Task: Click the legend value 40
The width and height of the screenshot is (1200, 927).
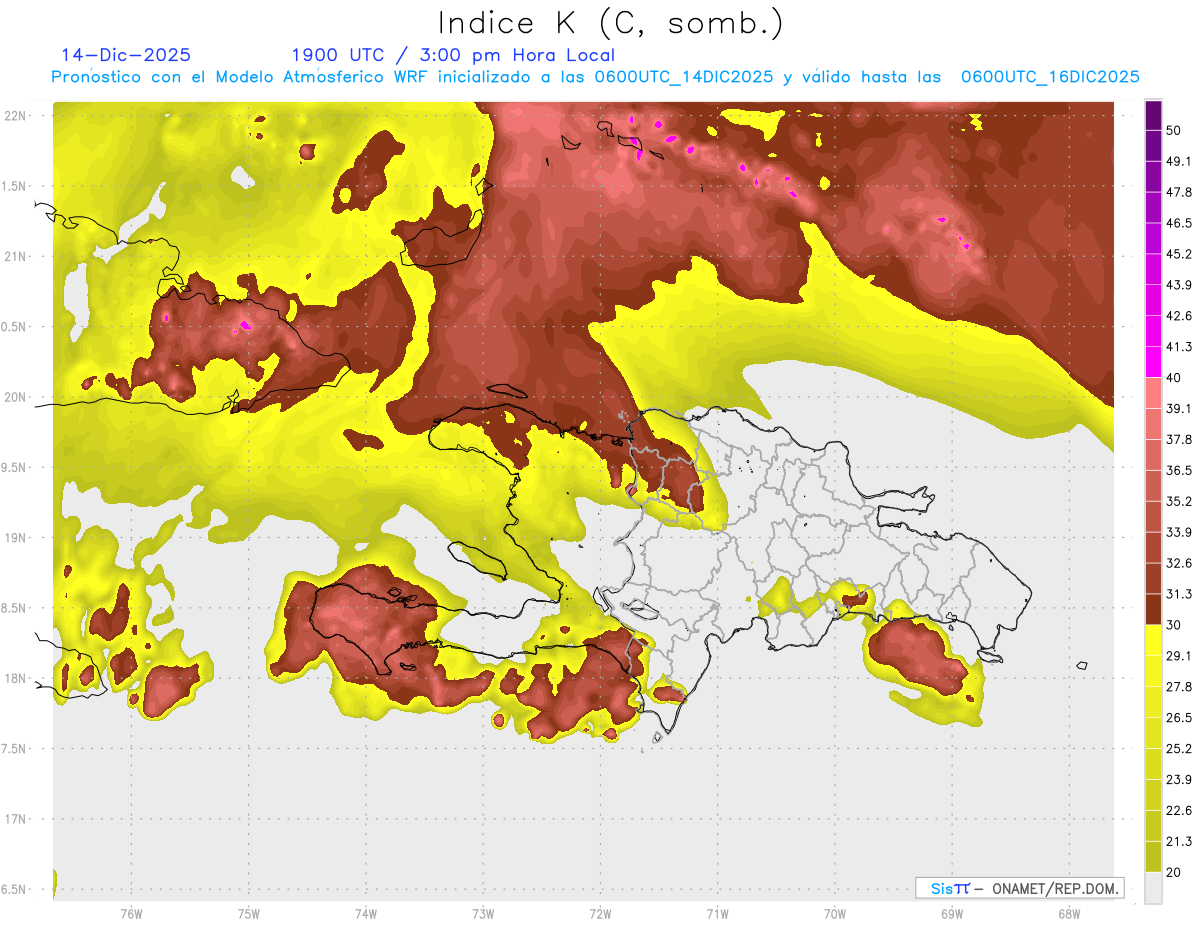Action: coord(1173,378)
